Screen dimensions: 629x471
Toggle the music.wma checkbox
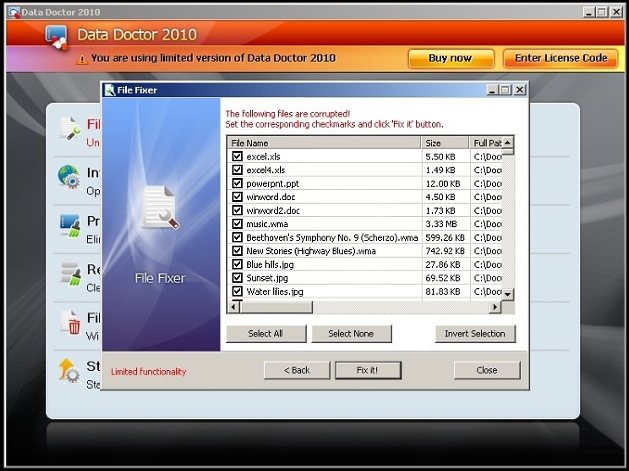tap(237, 224)
